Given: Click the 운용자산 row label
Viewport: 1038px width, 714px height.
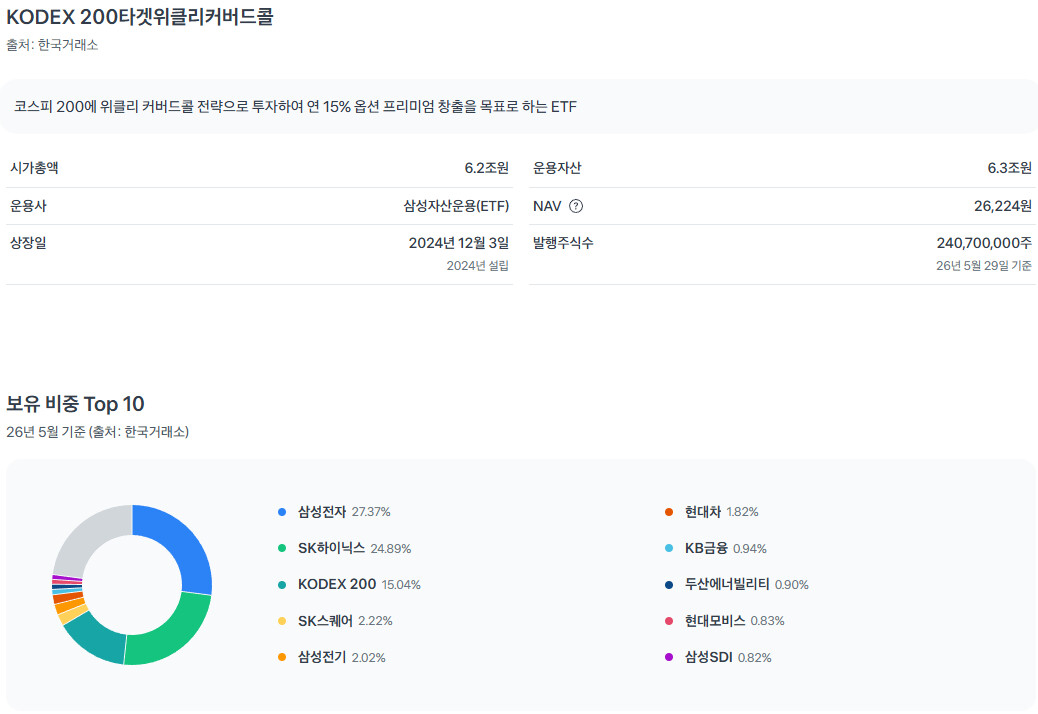Looking at the screenshot, I should pos(557,168).
